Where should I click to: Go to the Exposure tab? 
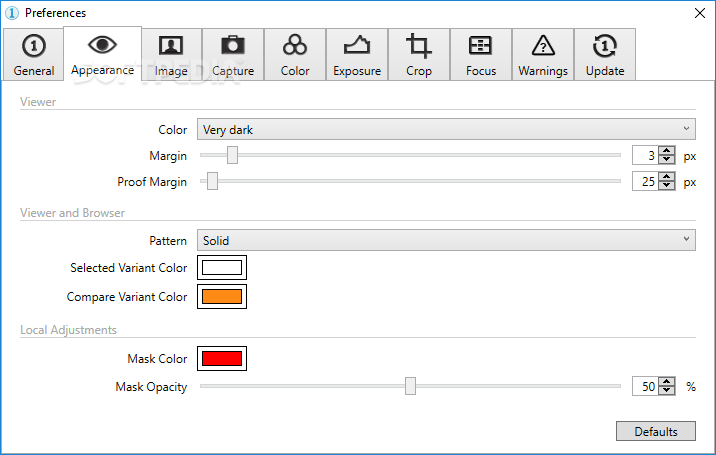tap(357, 55)
